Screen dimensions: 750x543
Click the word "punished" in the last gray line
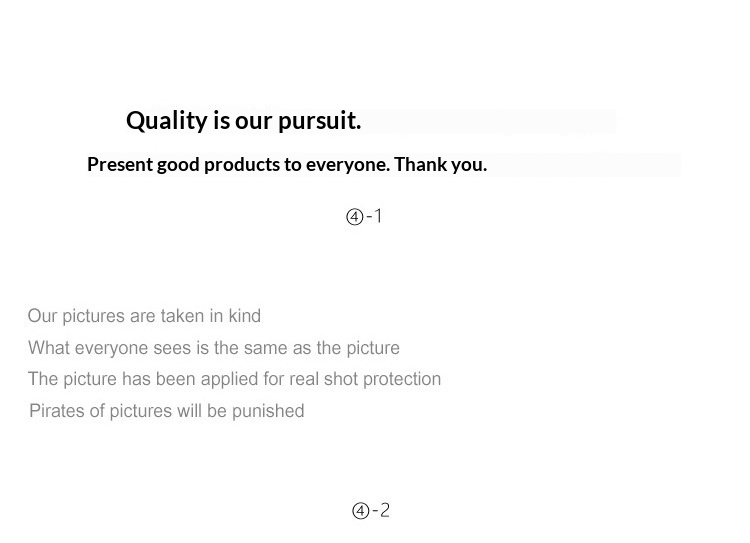click(x=270, y=411)
